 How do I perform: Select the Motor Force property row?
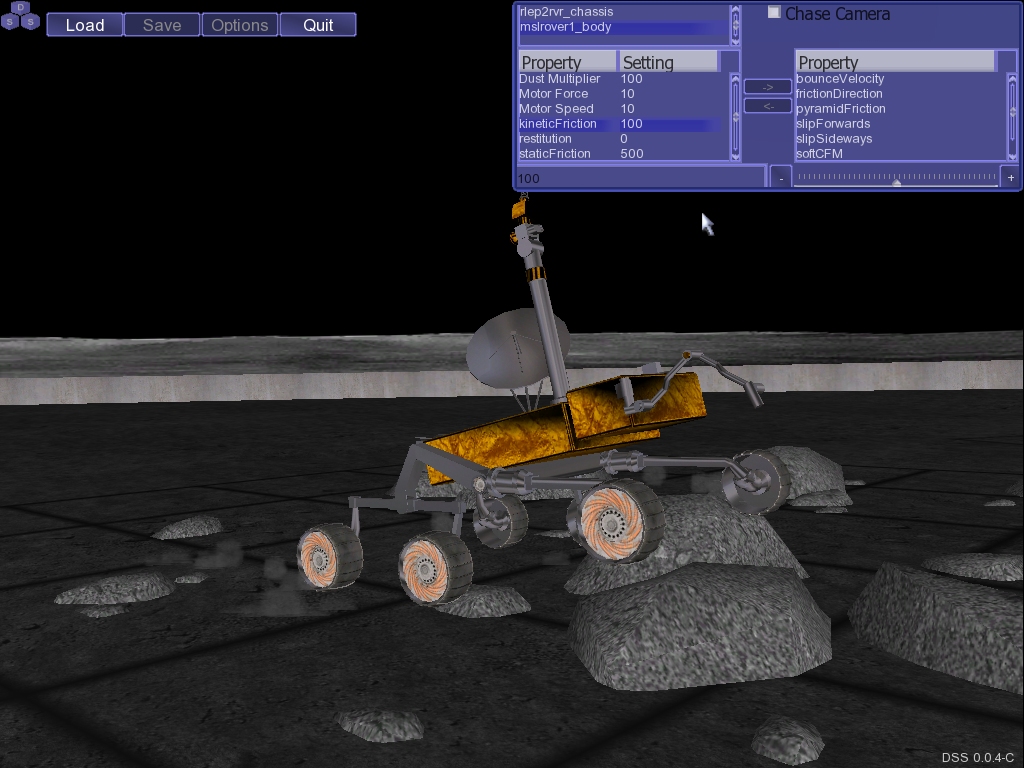pos(620,93)
